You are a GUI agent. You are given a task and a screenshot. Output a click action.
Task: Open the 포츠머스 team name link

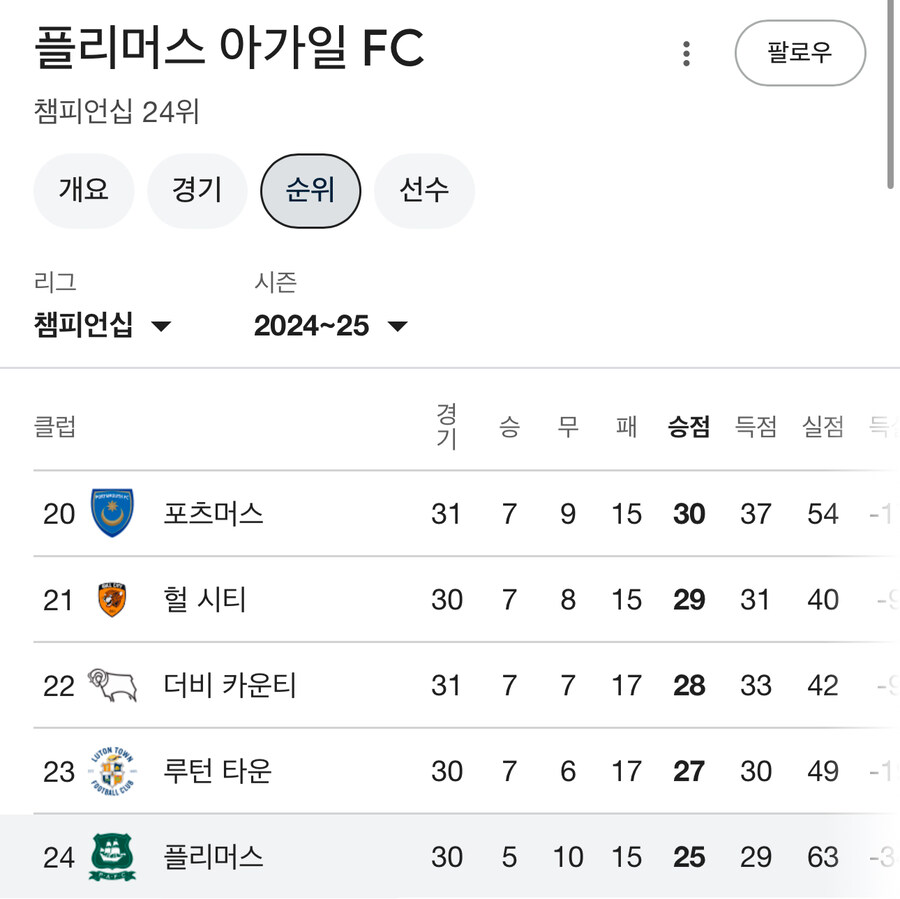[x=212, y=514]
